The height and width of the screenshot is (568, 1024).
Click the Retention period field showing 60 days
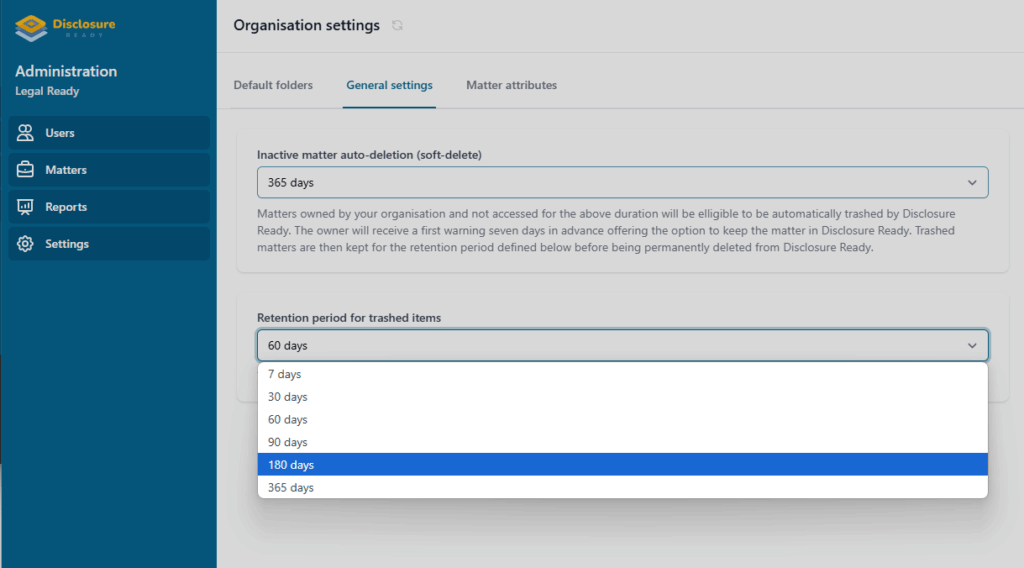tap(600, 345)
